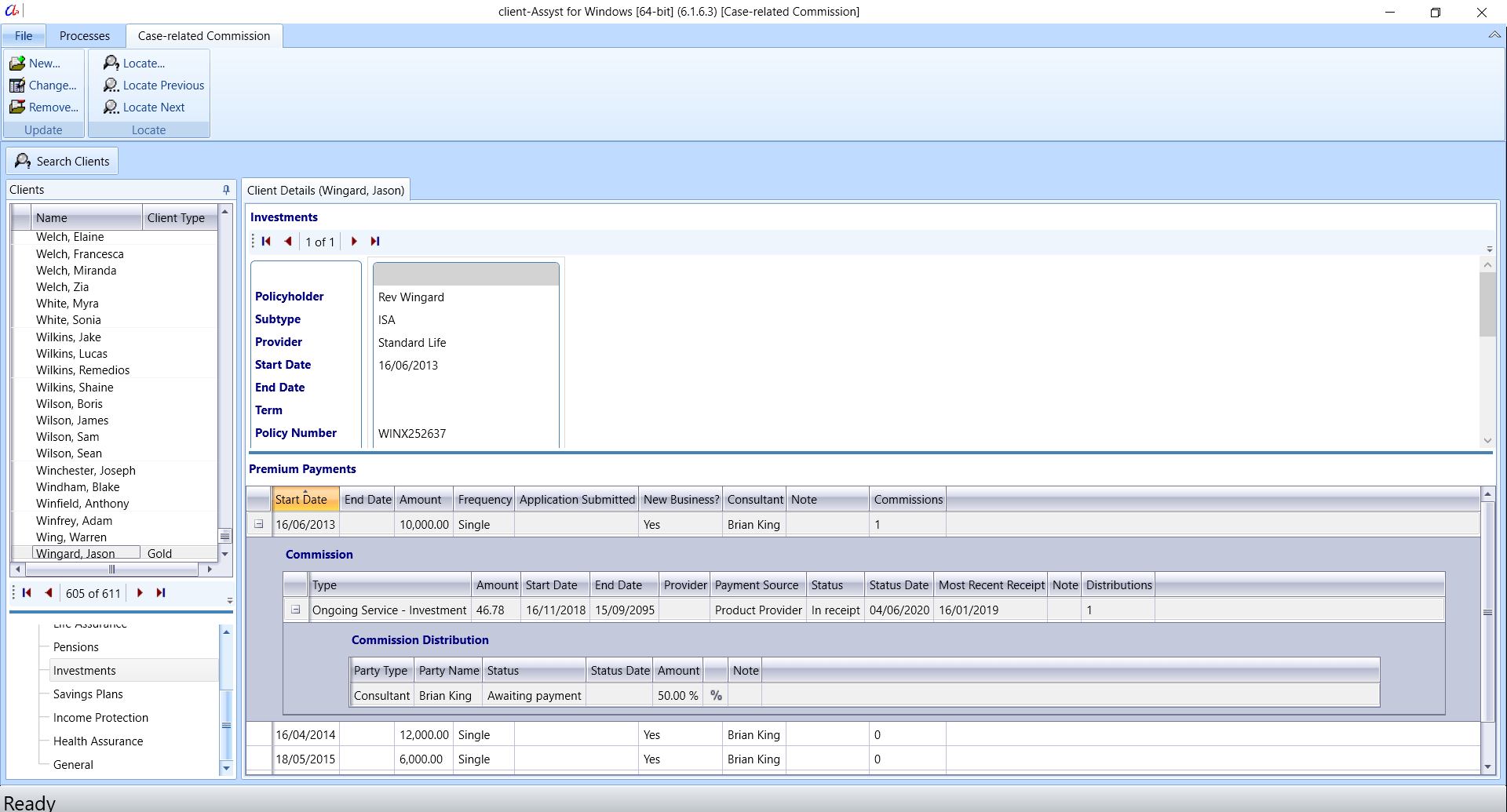Click the Most Recent Receipt column header
Viewport: 1507px width, 812px height.
point(991,584)
